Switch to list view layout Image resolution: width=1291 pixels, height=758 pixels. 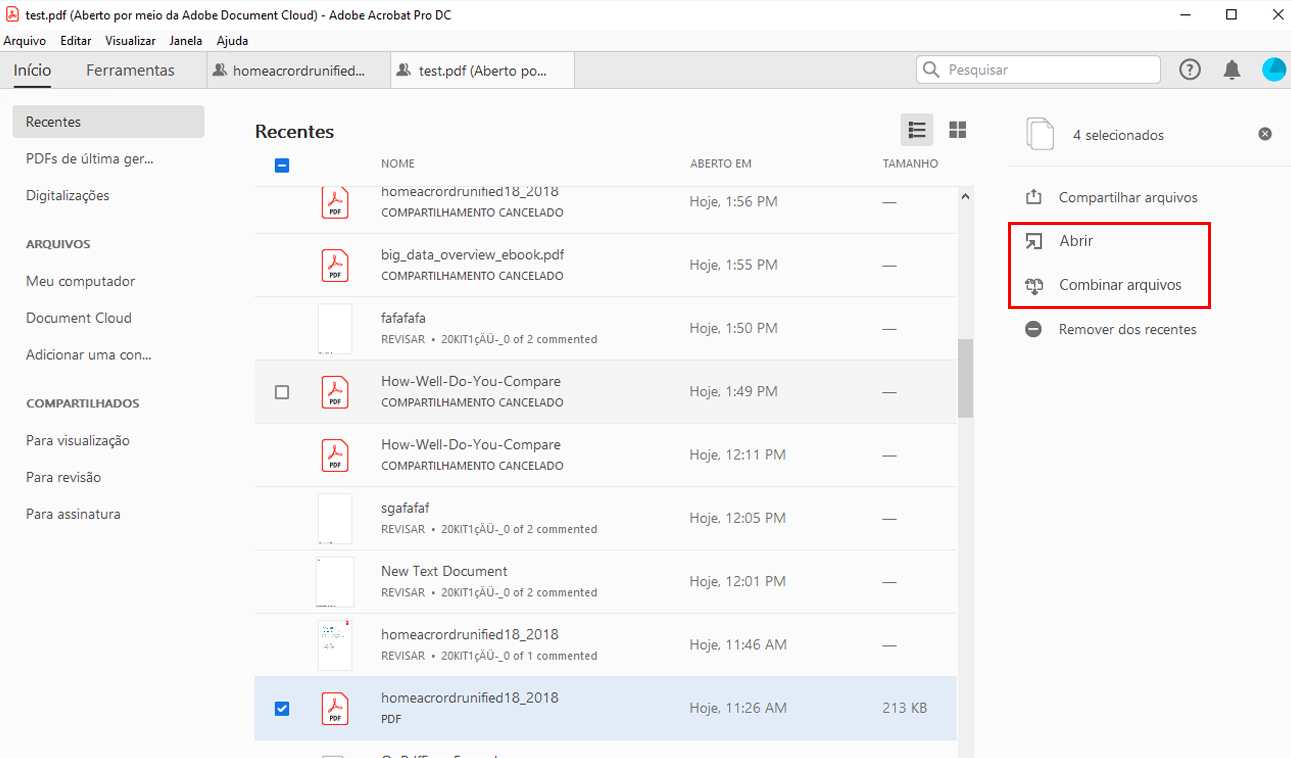[916, 130]
